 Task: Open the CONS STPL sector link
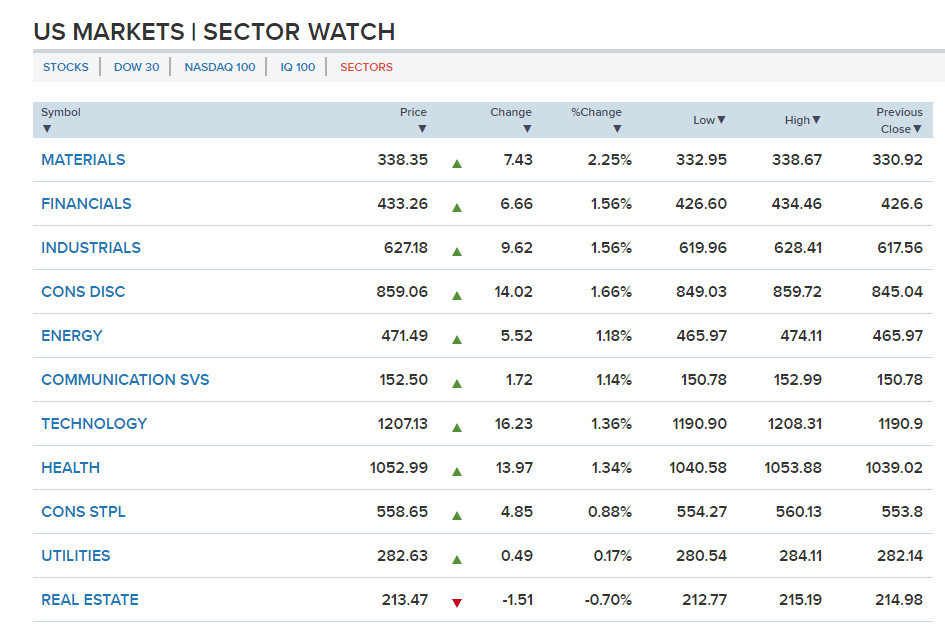(83, 512)
